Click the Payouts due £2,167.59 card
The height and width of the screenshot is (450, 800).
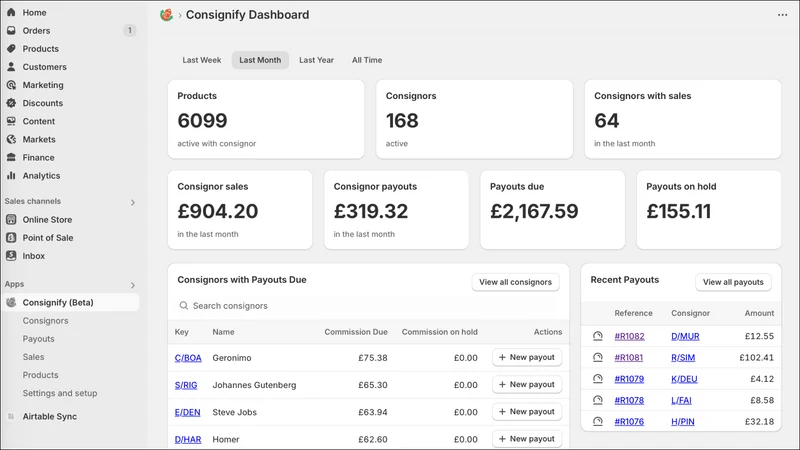(553, 210)
